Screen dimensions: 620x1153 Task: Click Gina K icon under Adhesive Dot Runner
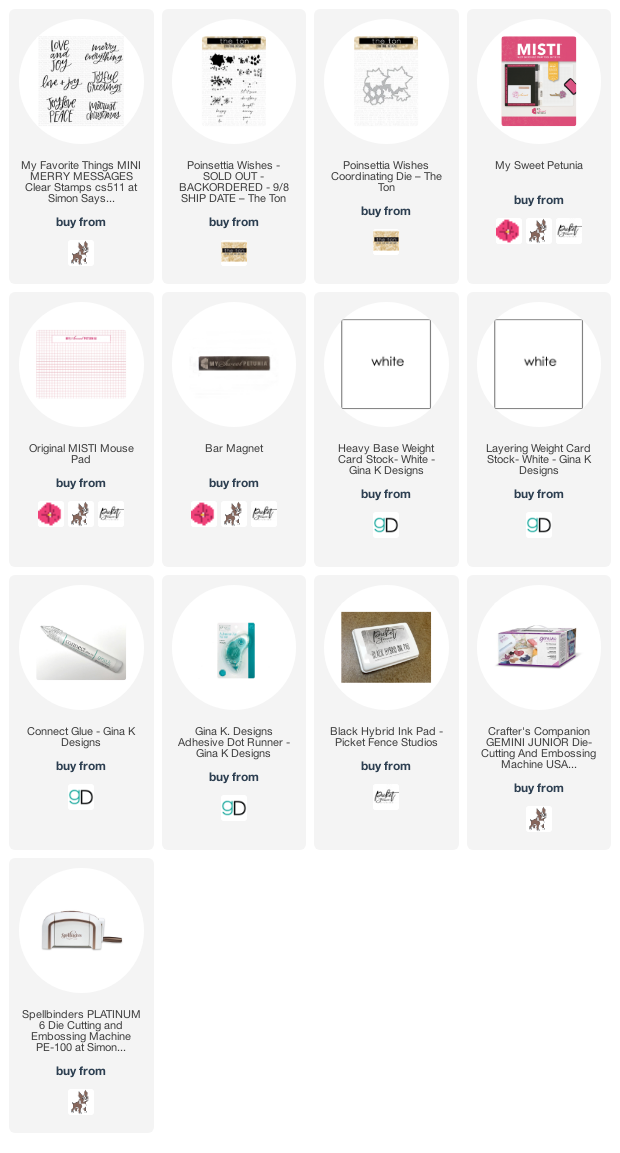(x=234, y=808)
